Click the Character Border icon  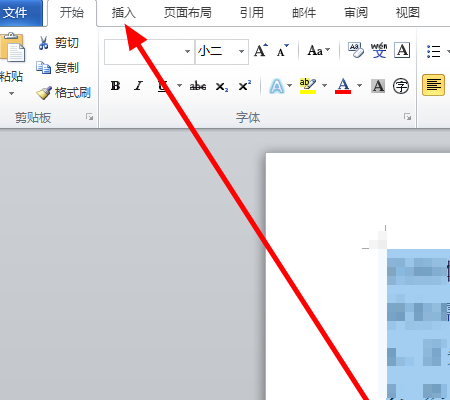pos(402,50)
